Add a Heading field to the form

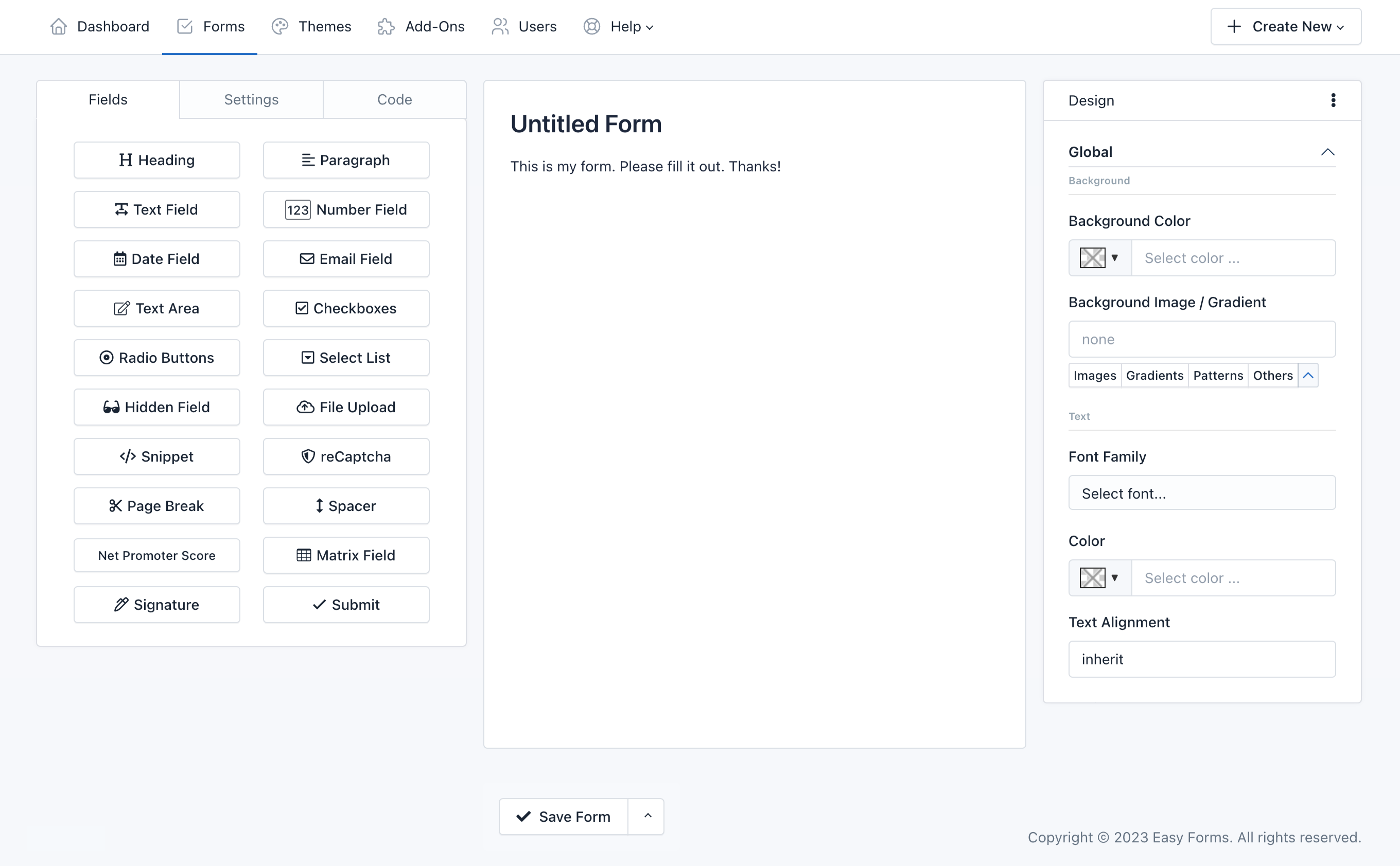pos(156,160)
